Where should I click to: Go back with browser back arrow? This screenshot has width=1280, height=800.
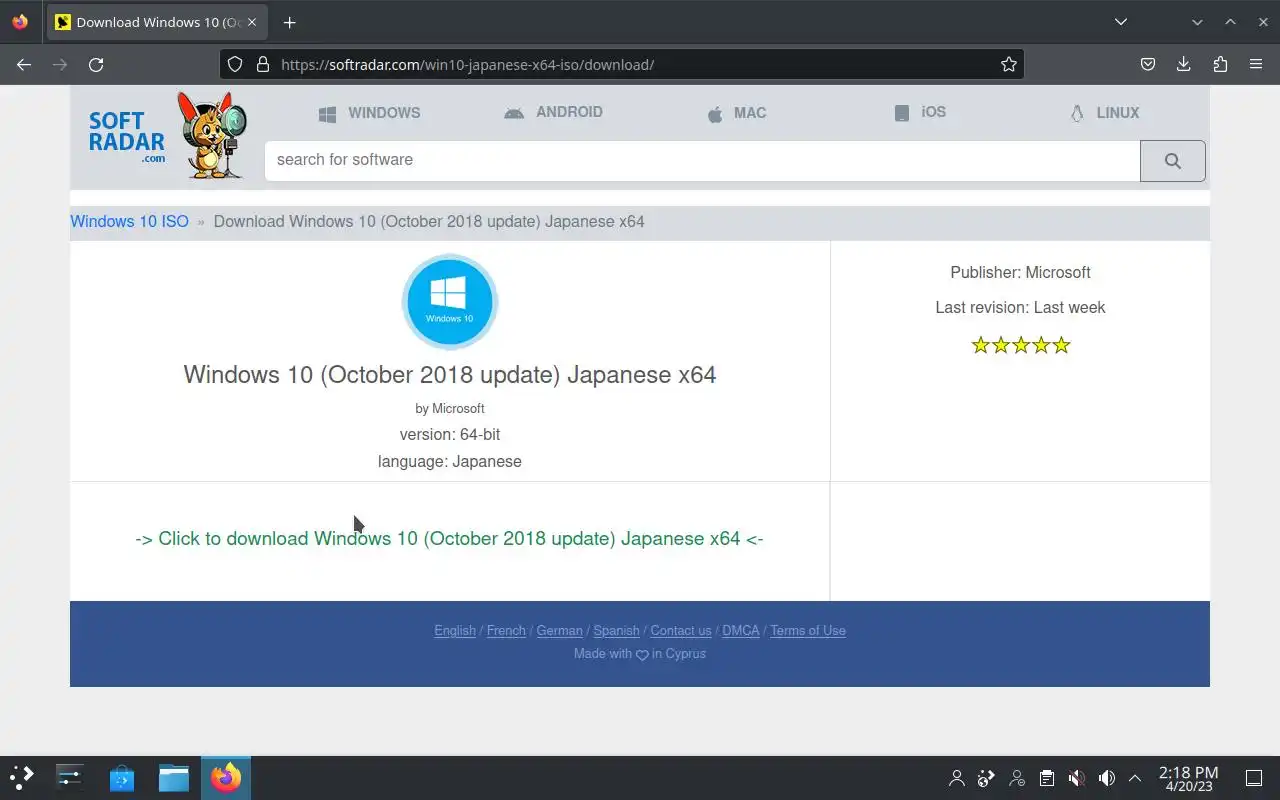tap(24, 64)
